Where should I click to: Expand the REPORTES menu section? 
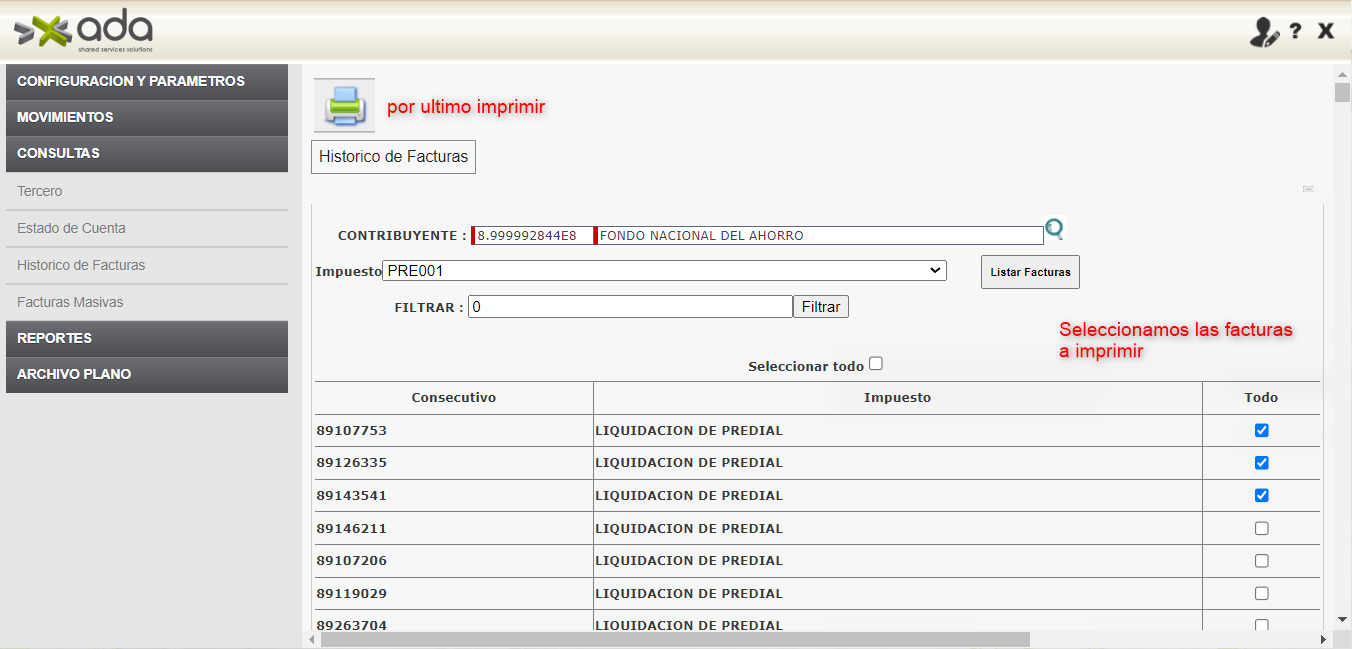[147, 338]
